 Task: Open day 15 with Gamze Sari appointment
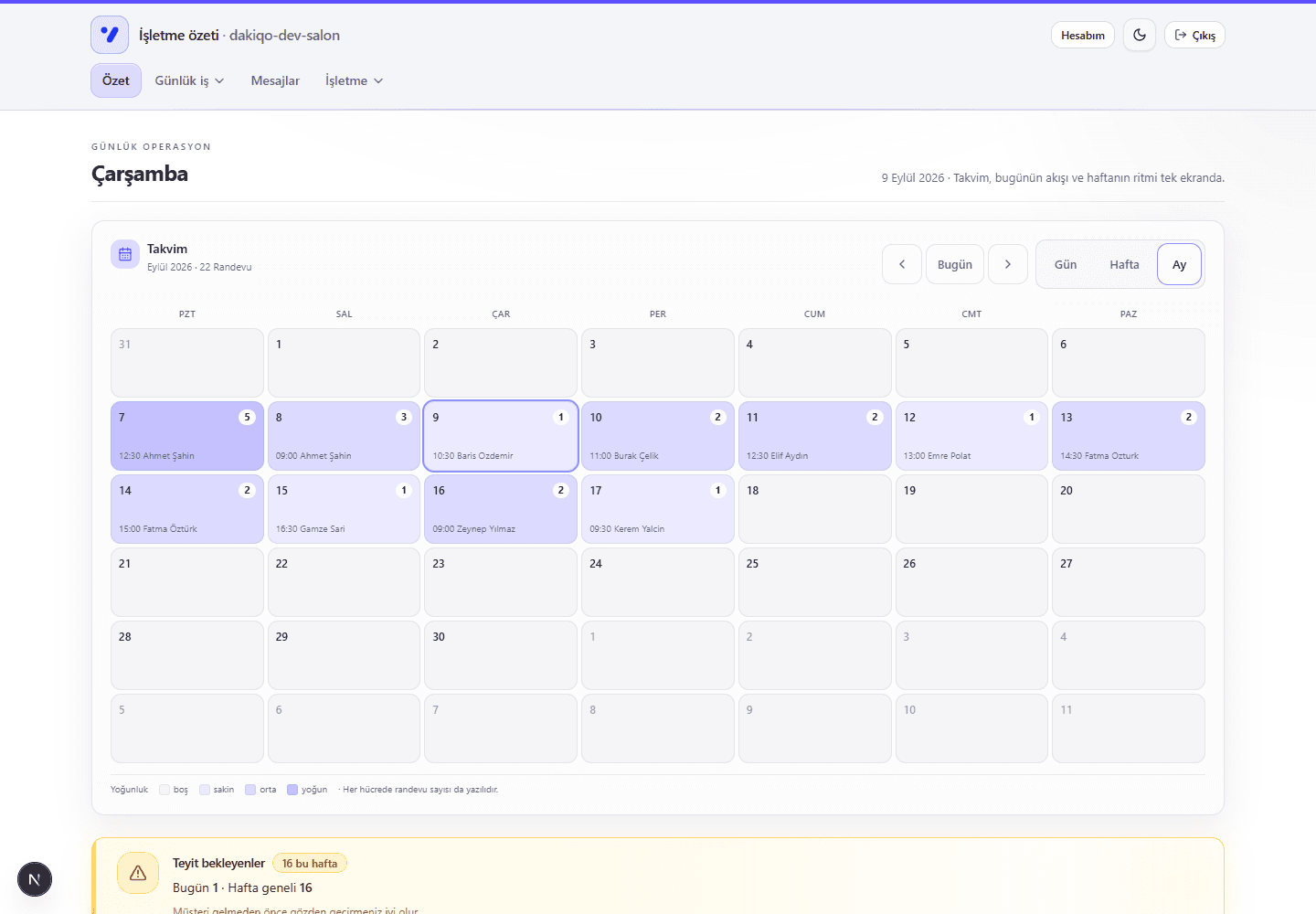344,509
